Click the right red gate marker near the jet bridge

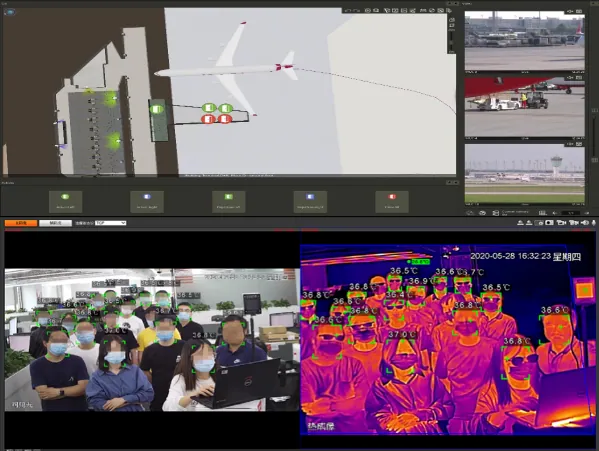coord(225,119)
